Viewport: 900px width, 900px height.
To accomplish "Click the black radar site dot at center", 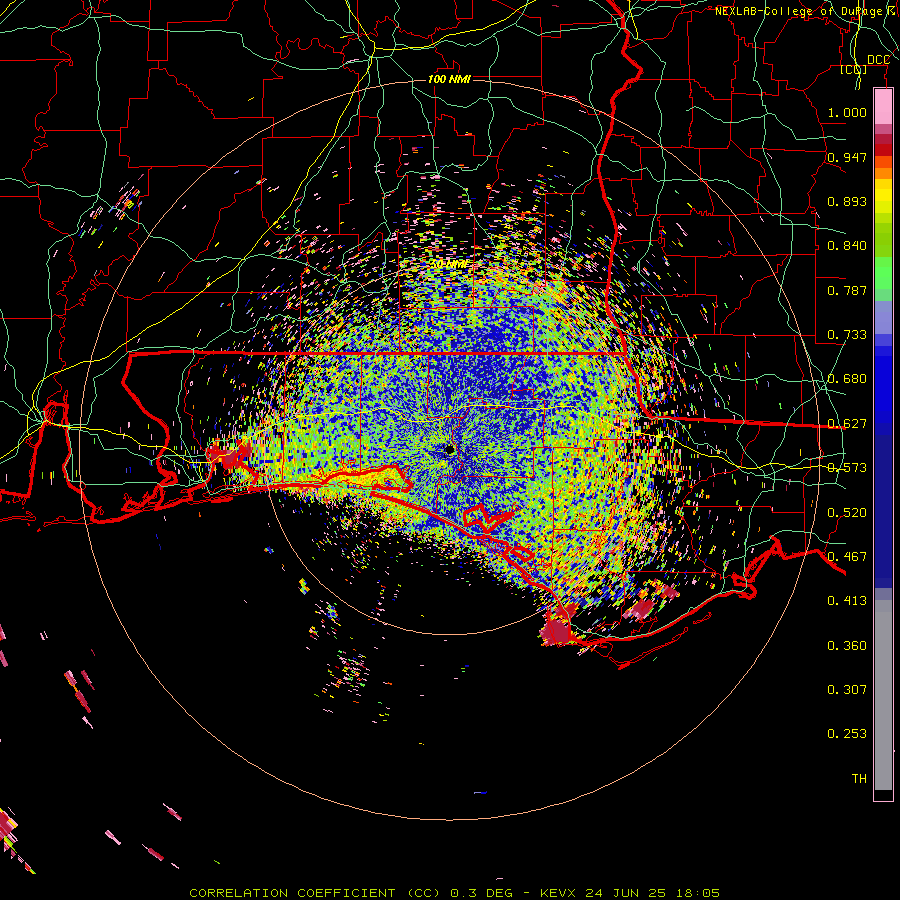I will pyautogui.click(x=449, y=449).
